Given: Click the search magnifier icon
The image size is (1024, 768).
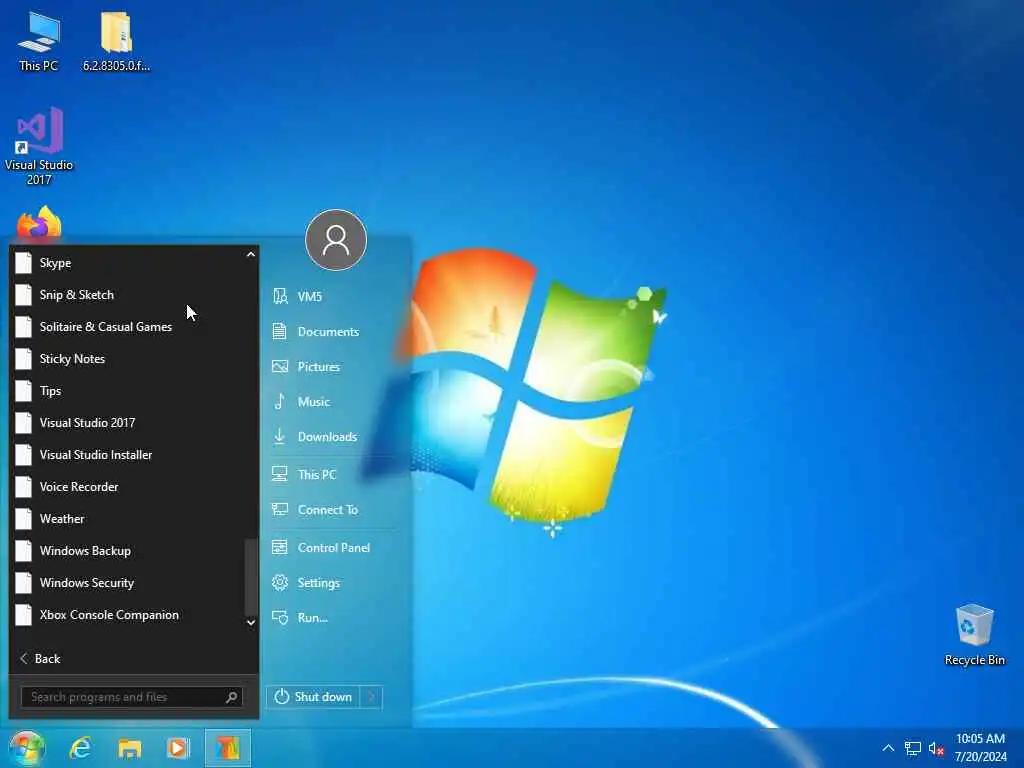Looking at the screenshot, I should [231, 697].
